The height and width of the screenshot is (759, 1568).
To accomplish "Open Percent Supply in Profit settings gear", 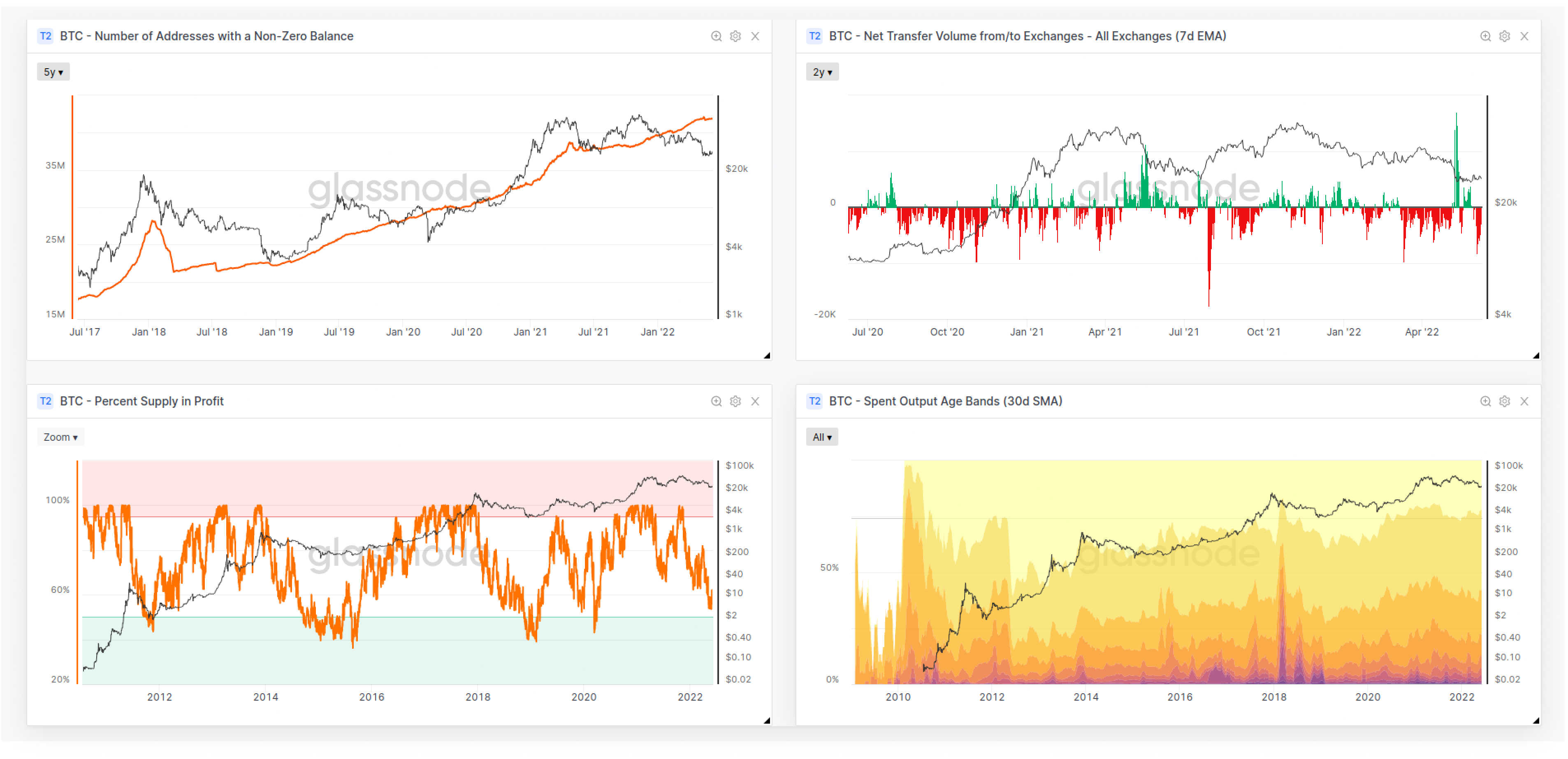I will 735,401.
